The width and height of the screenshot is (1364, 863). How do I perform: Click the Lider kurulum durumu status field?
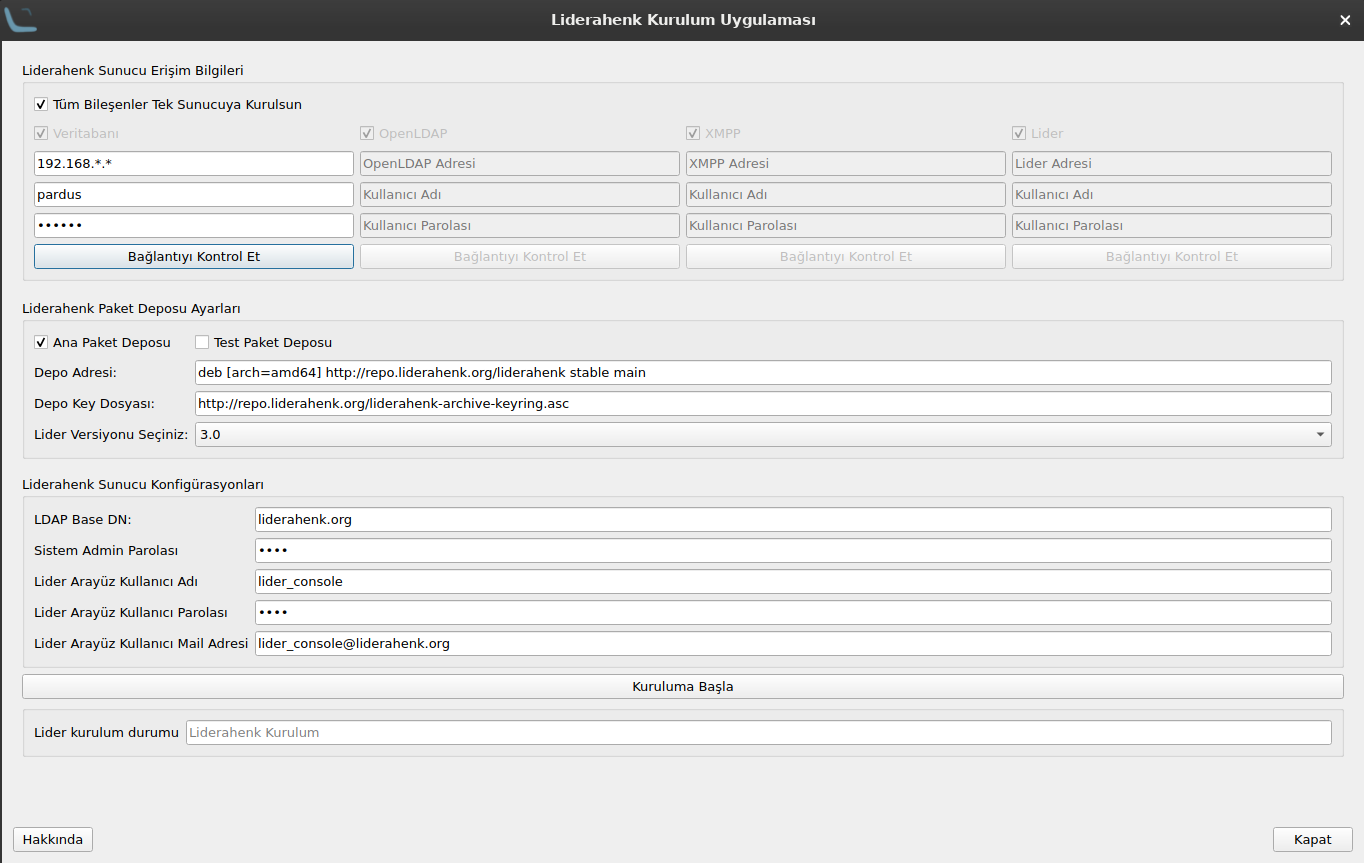759,733
